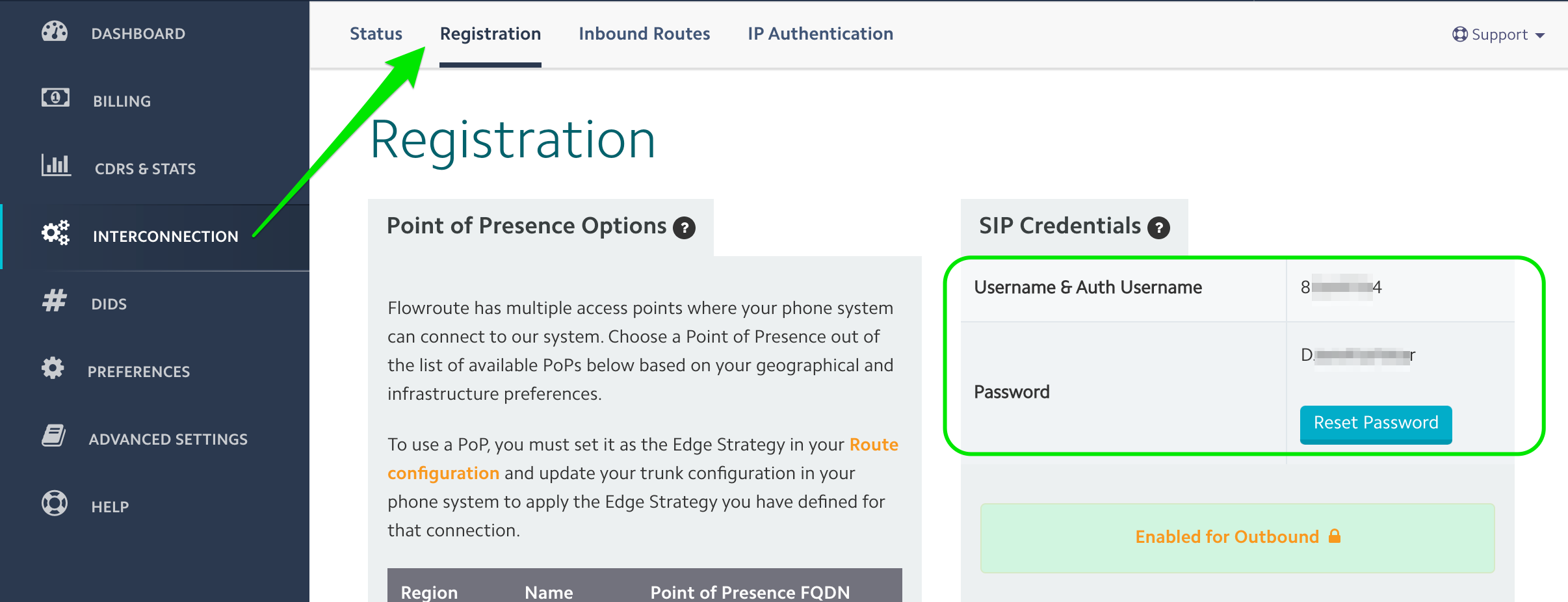Click the Reset Password button
1568x602 pixels.
pyautogui.click(x=1376, y=424)
